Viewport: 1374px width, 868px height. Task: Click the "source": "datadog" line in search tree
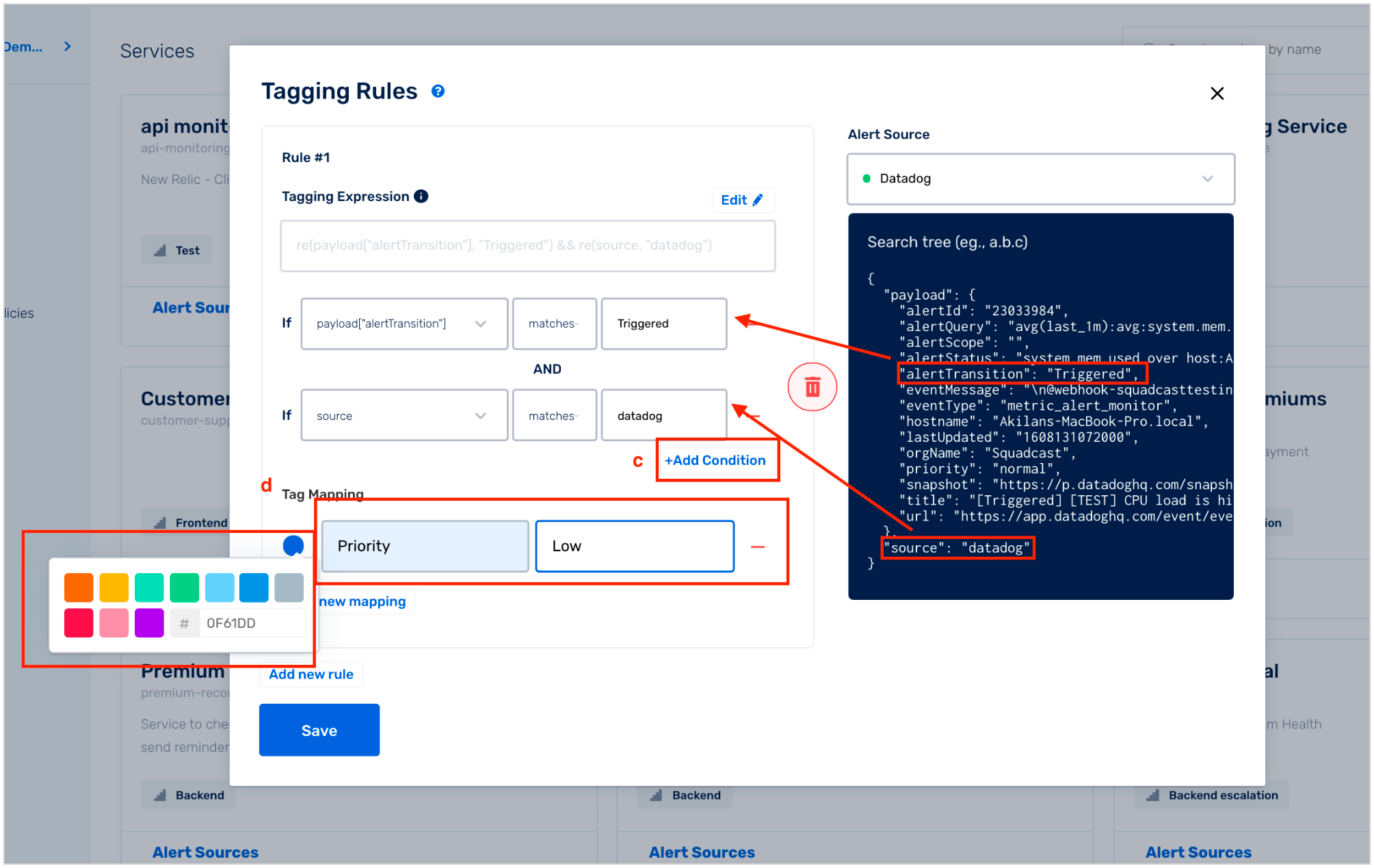pyautogui.click(x=957, y=547)
